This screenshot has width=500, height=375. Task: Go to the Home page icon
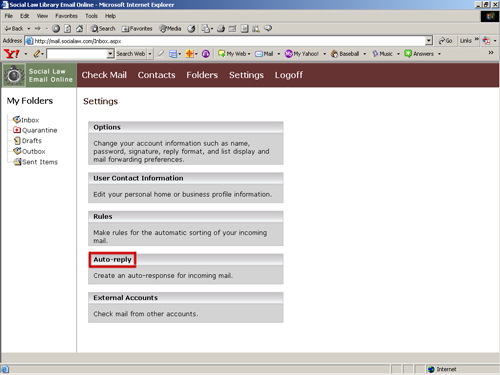coord(79,29)
